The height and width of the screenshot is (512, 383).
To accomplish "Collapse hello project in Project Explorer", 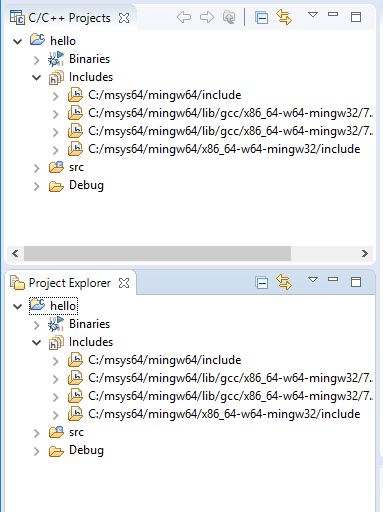I will pos(17,306).
